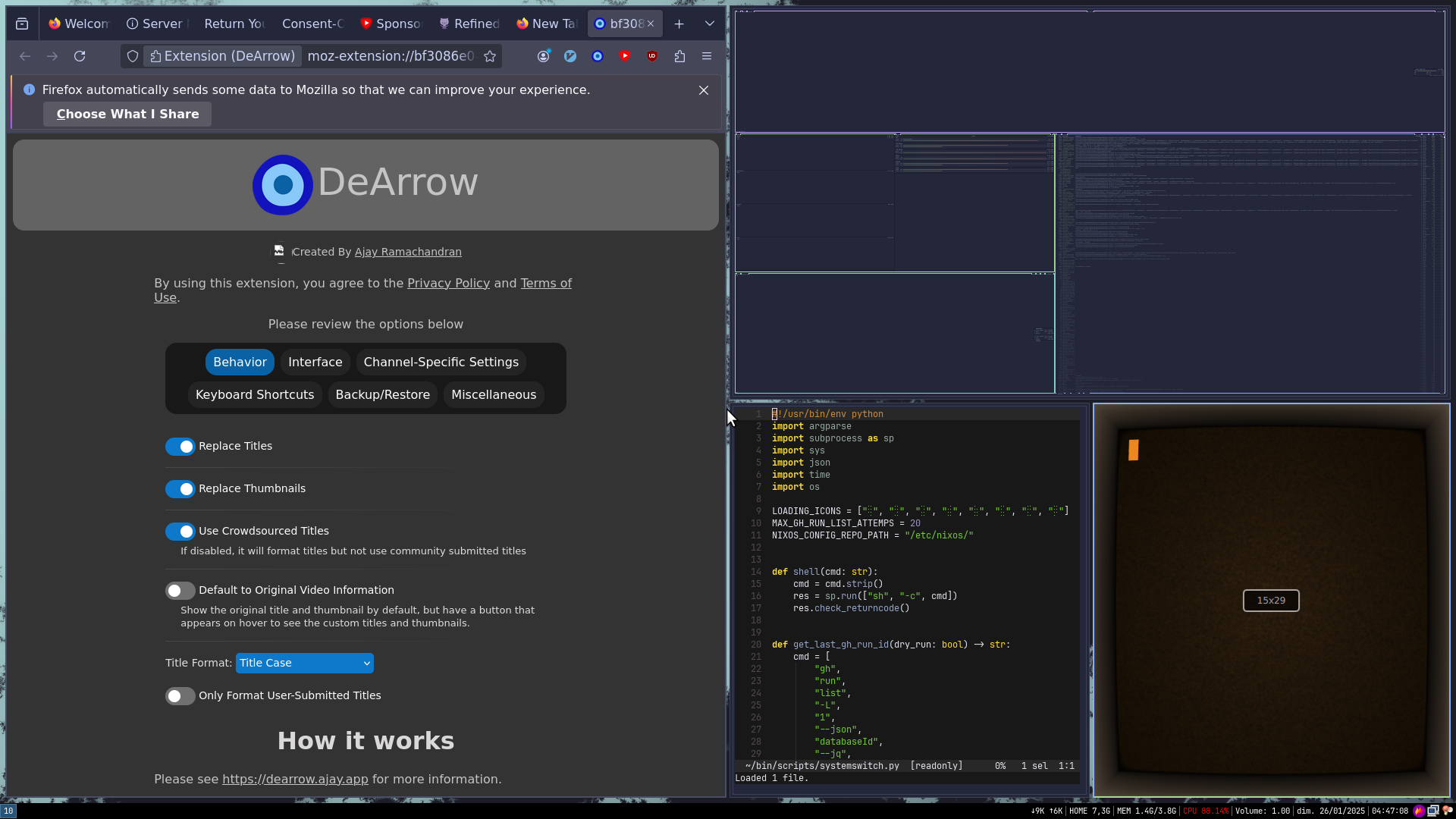Open the Privacy Policy link

pos(448,283)
